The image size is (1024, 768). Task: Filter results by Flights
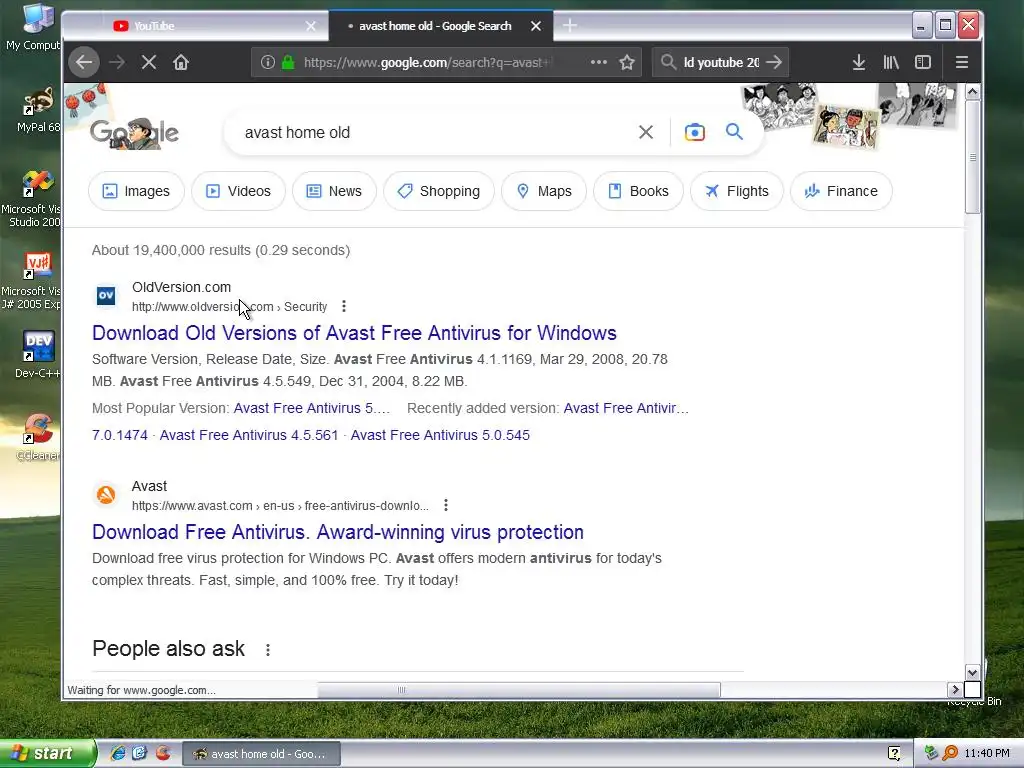tap(737, 191)
